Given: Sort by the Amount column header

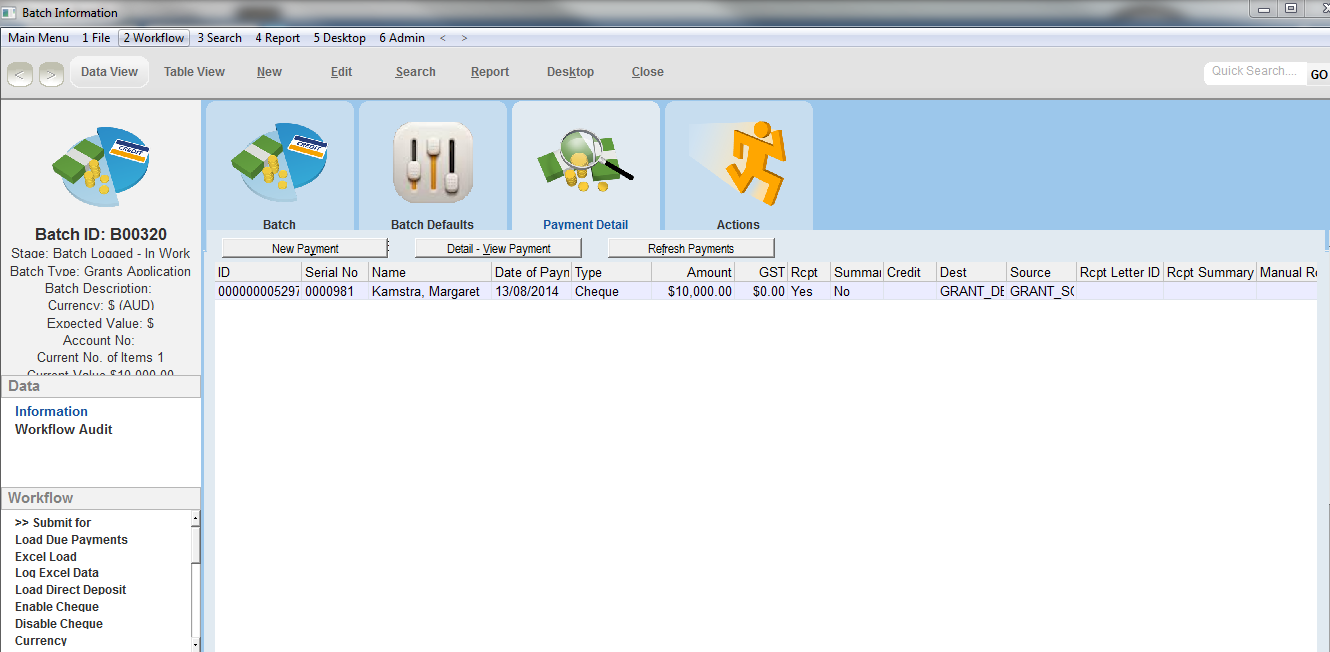Looking at the screenshot, I should 693,272.
